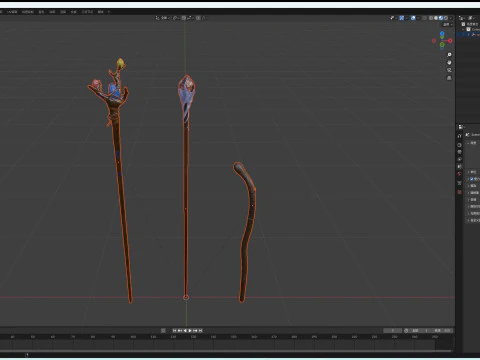This screenshot has height=360, width=480.
Task: Open properties editor type dropdown icon
Action: tap(461, 127)
